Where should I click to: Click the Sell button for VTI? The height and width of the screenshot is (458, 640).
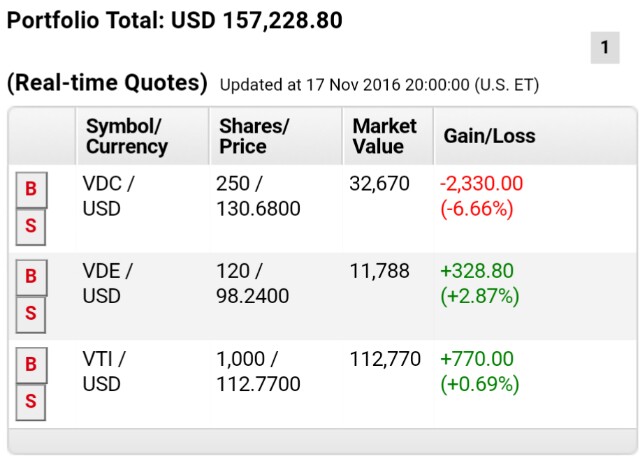pyautogui.click(x=31, y=402)
